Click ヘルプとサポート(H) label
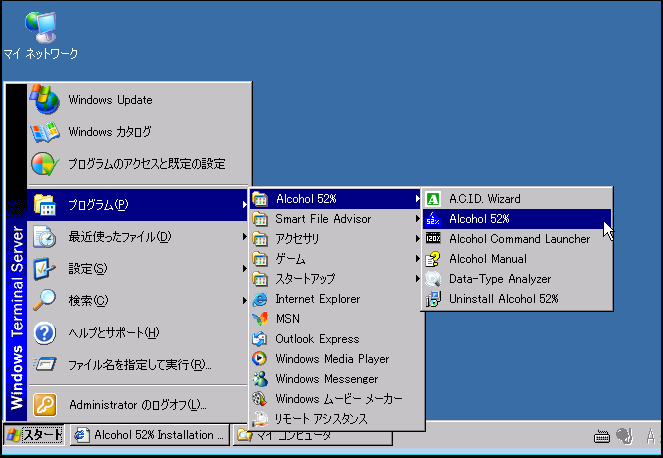 pyautogui.click(x=114, y=333)
